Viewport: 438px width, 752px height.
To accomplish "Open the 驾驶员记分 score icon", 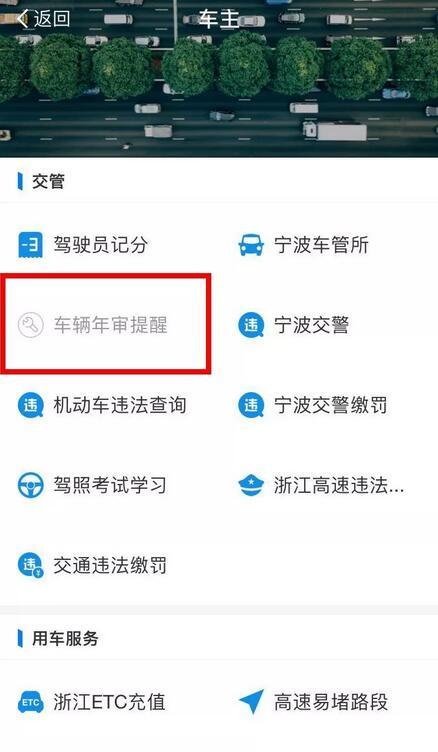I will 30,245.
